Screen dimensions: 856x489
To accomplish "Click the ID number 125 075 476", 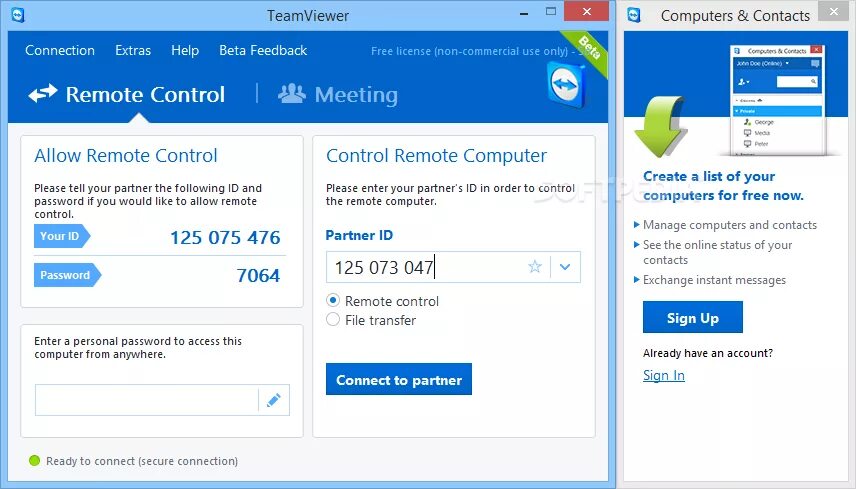I will point(225,237).
